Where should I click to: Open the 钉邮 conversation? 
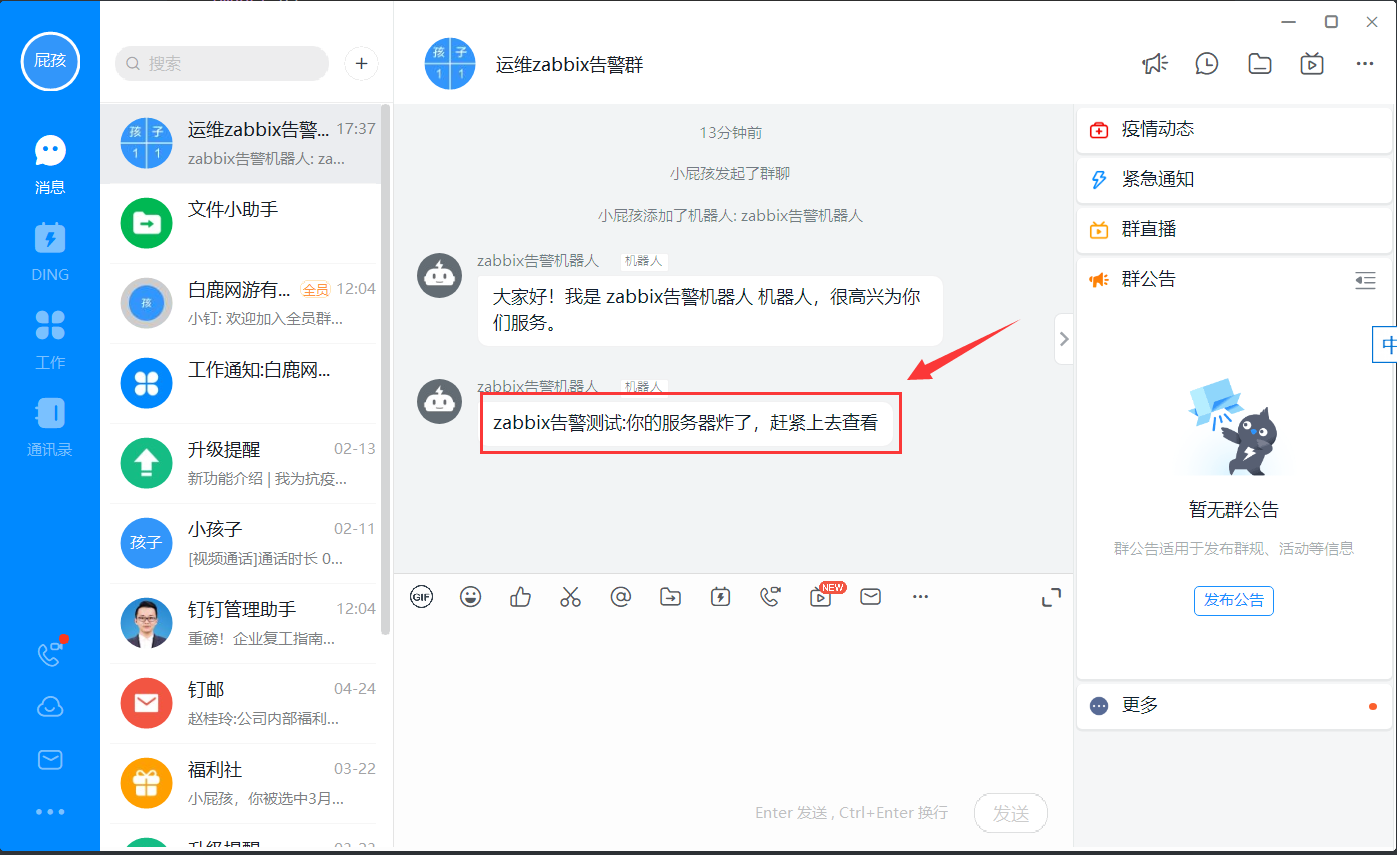click(240, 704)
